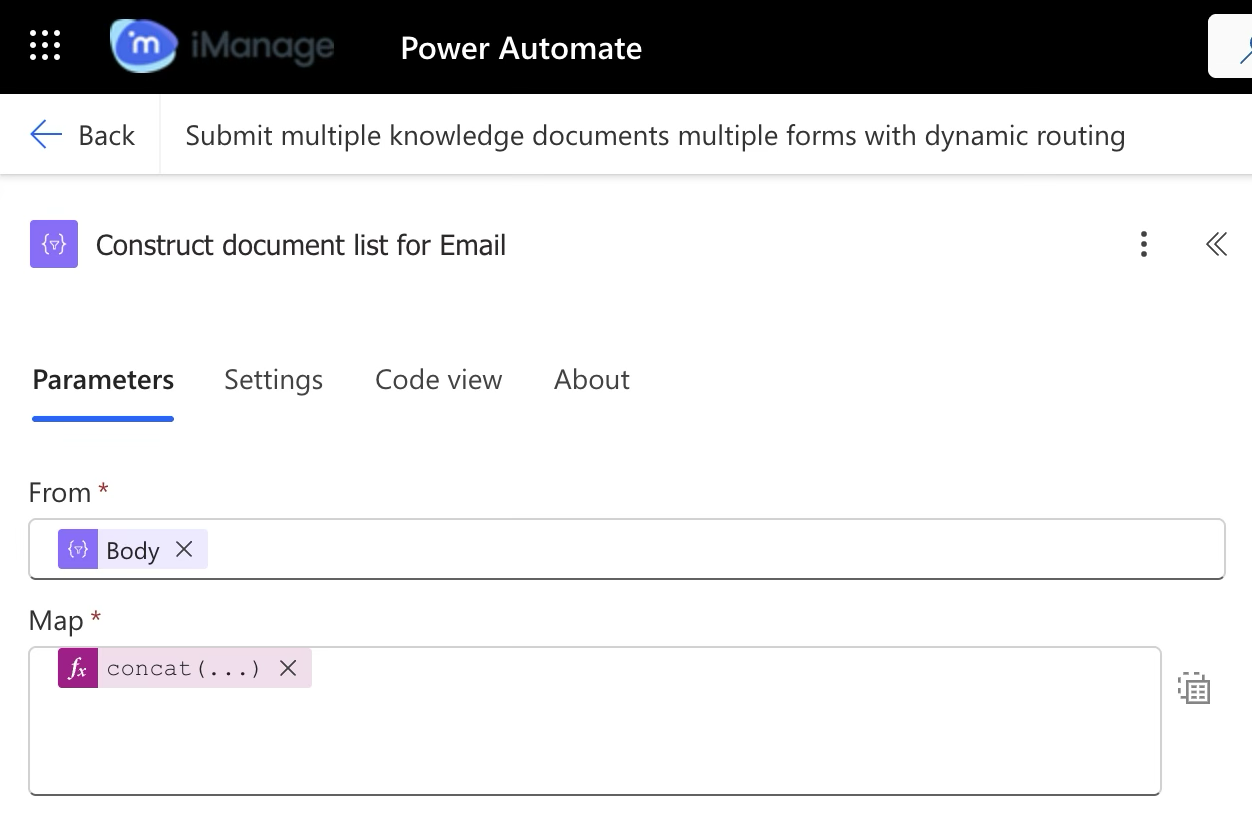Click the Body token's purple icon
The image size is (1252, 840).
pyautogui.click(x=78, y=550)
